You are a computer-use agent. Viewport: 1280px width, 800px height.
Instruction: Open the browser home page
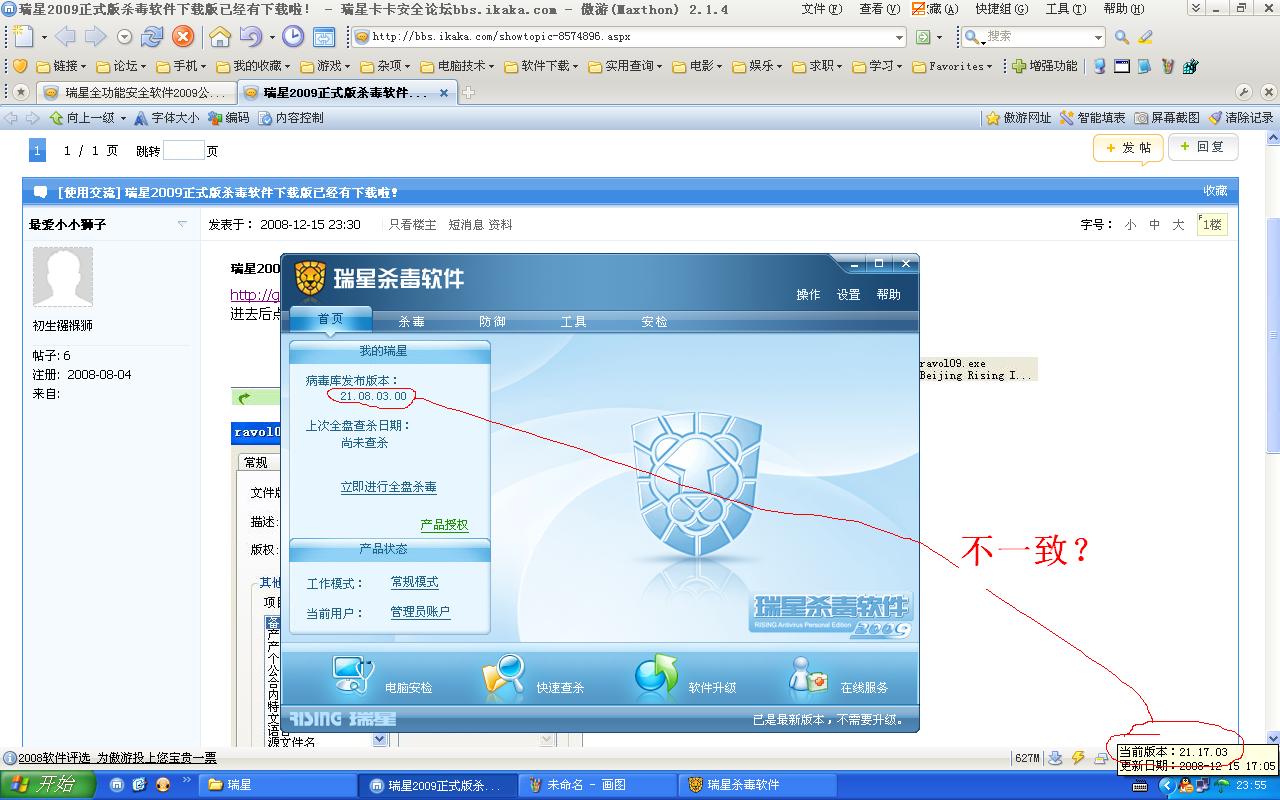pyautogui.click(x=220, y=37)
